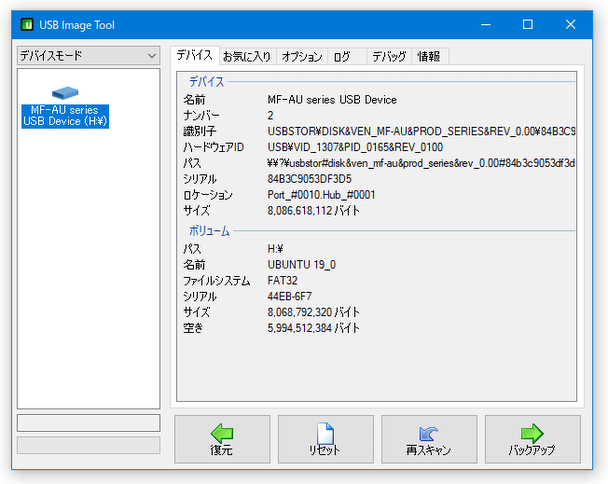Switch to the お気に入り tab
Viewport: 608px width, 484px height.
pos(247,57)
